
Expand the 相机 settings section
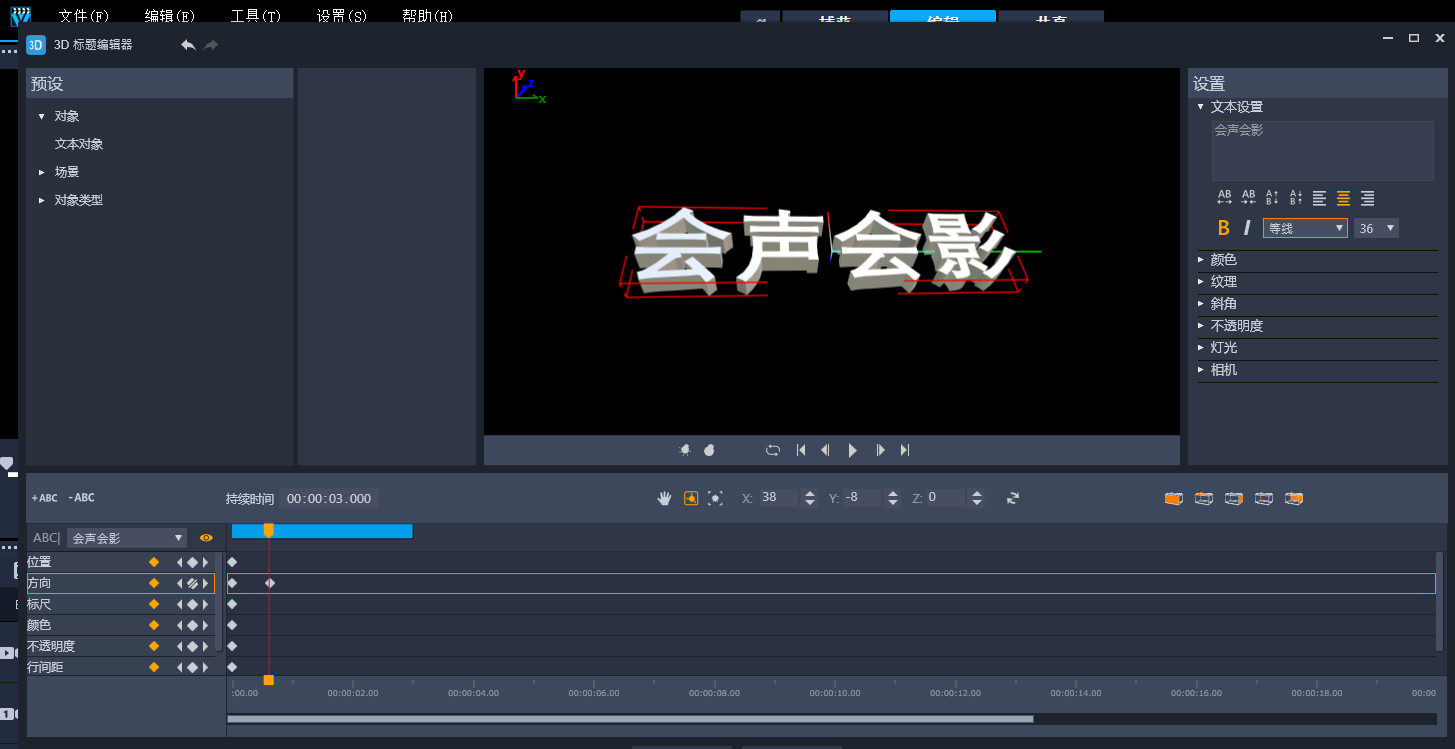point(1201,369)
